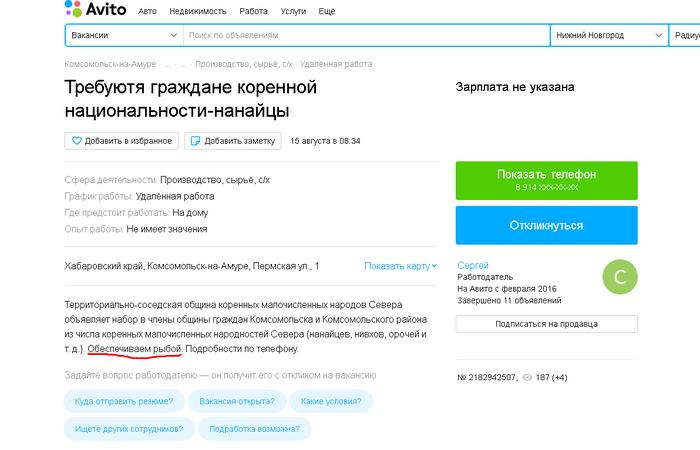Click the heart icon in favorites button
The width and height of the screenshot is (700, 450).
tap(77, 141)
